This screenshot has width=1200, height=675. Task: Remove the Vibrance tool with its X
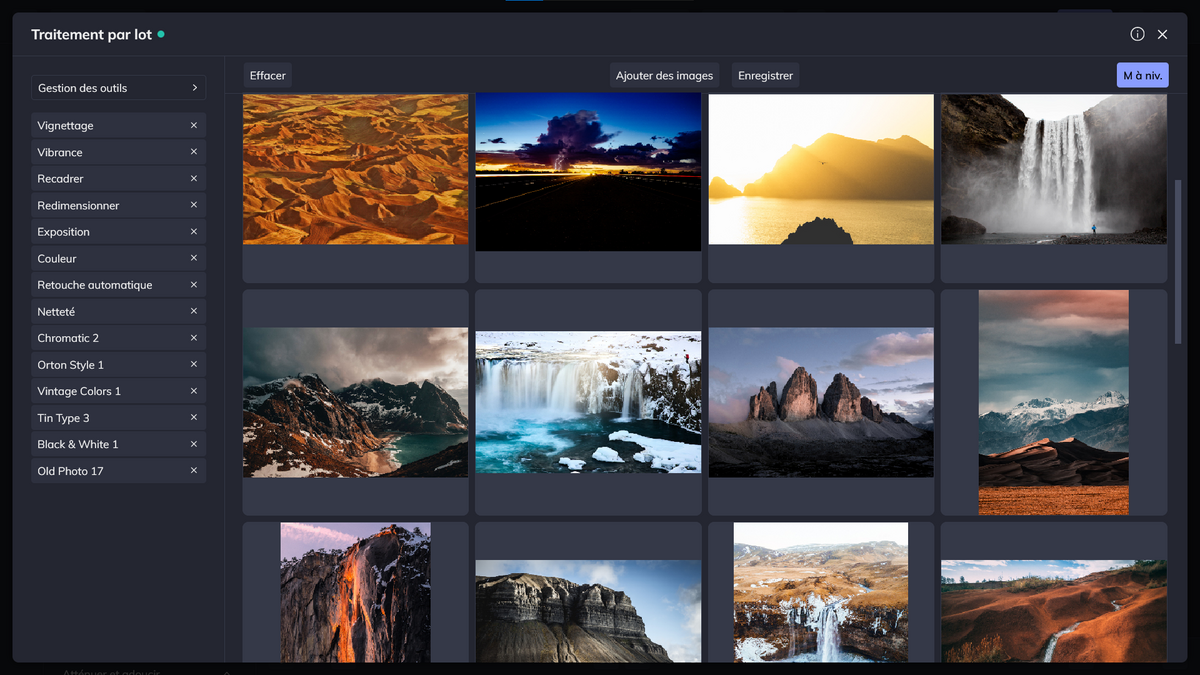(x=194, y=152)
